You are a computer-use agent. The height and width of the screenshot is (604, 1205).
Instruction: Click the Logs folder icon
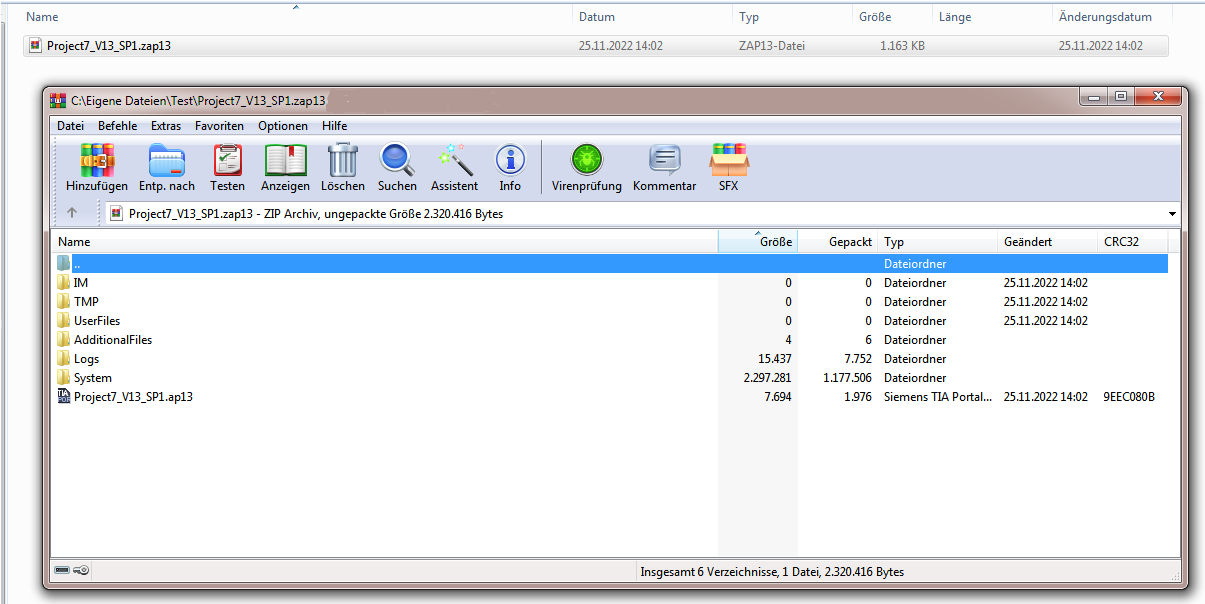click(64, 359)
